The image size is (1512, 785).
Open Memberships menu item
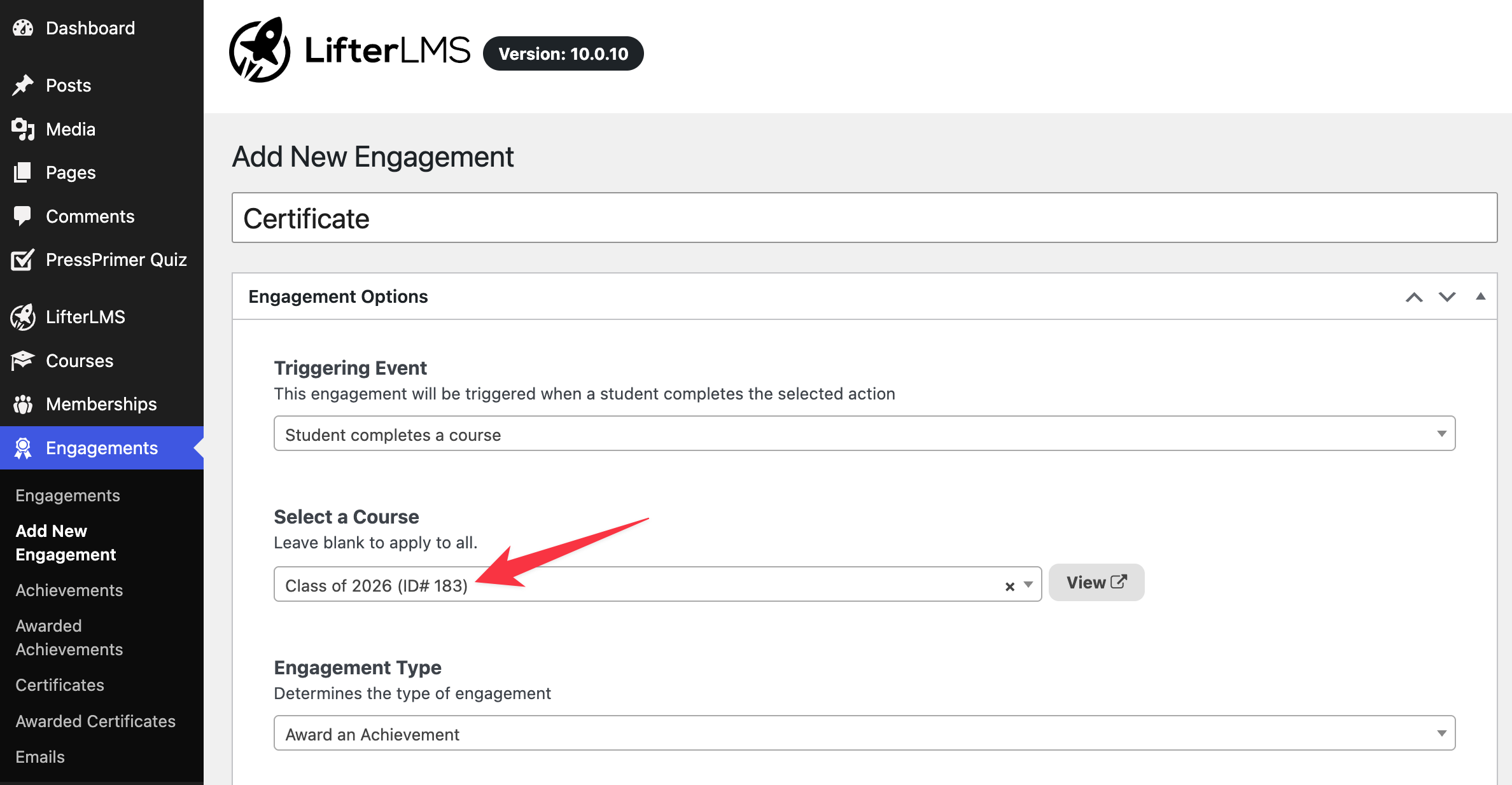pyautogui.click(x=102, y=404)
